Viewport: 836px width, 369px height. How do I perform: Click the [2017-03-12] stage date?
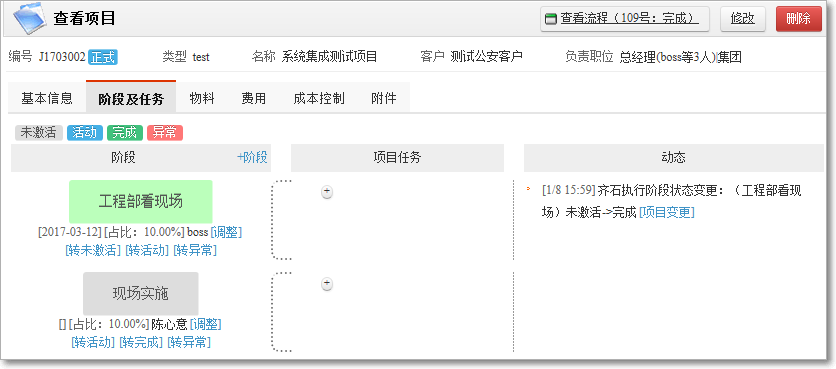point(69,232)
